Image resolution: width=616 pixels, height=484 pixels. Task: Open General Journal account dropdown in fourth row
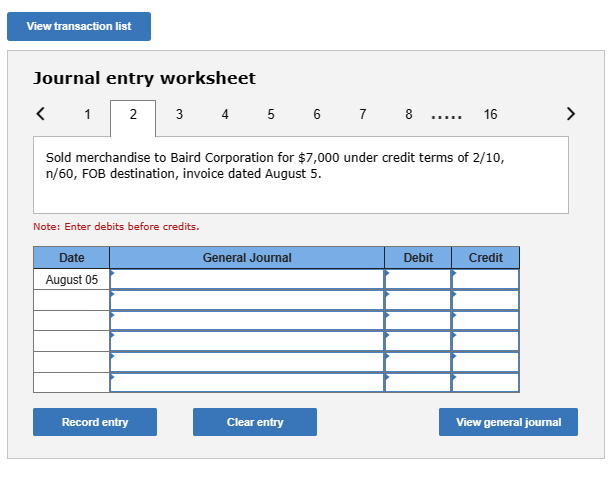point(247,341)
